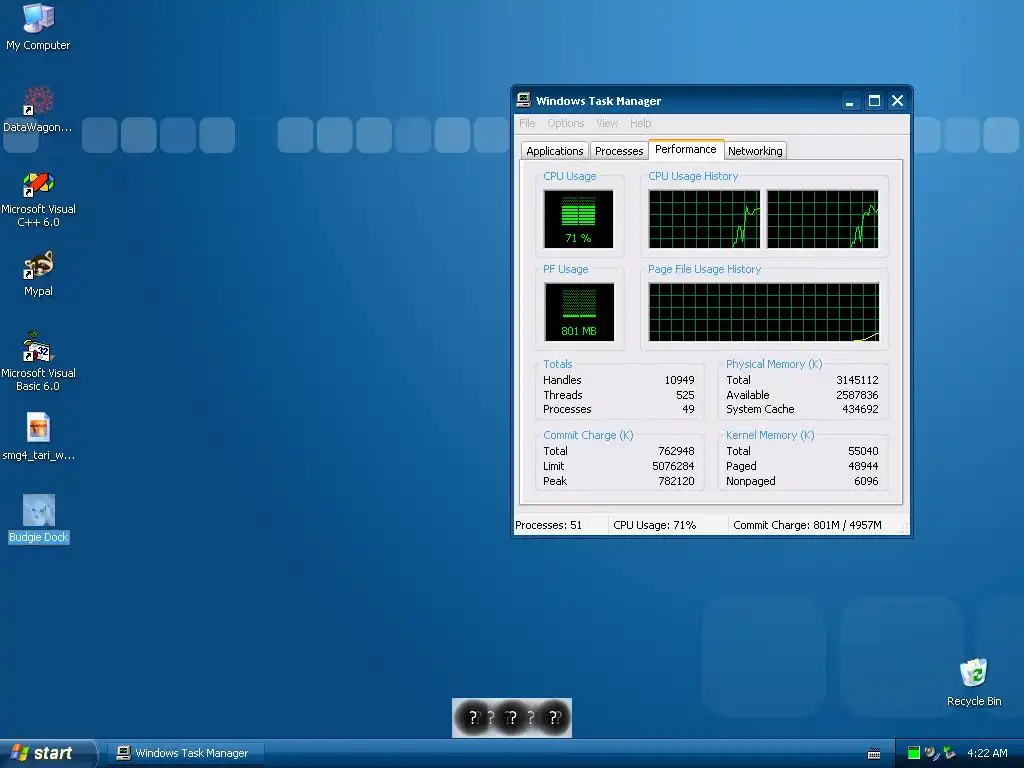Viewport: 1024px width, 768px height.
Task: Click Commit Charge Total value 762948
Action: [x=676, y=451]
